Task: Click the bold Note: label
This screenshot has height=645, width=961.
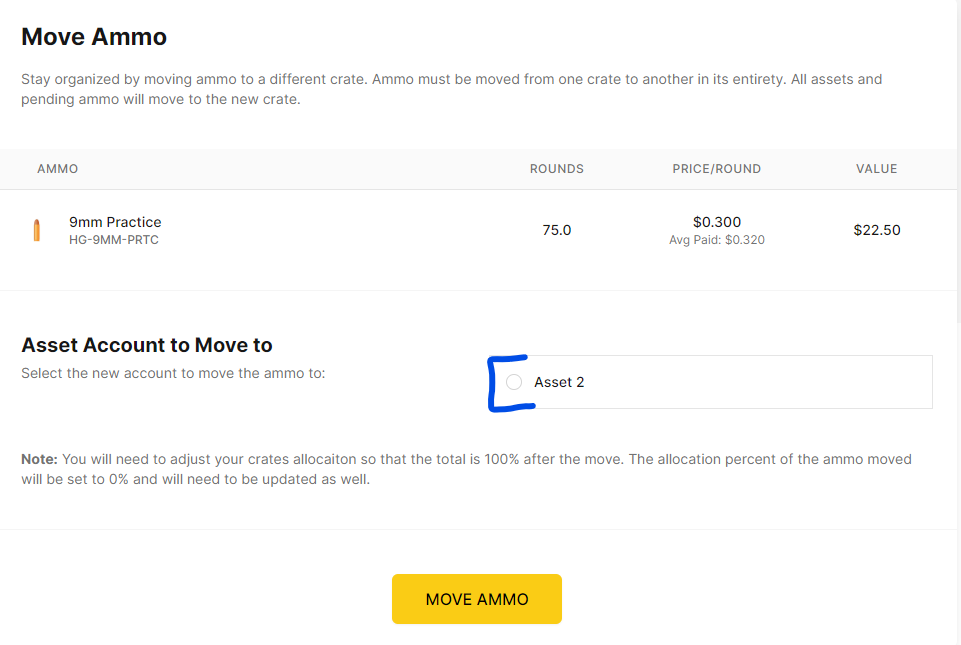Action: 39,459
